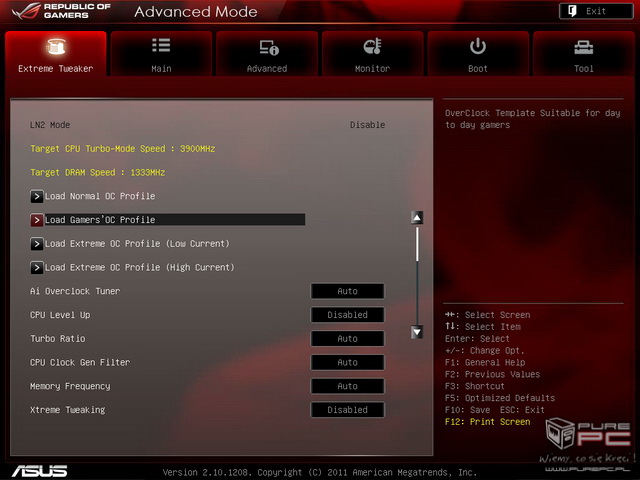Image resolution: width=640 pixels, height=480 pixels.
Task: Click the Memory Frequency label
Action: pyautogui.click(x=70, y=386)
